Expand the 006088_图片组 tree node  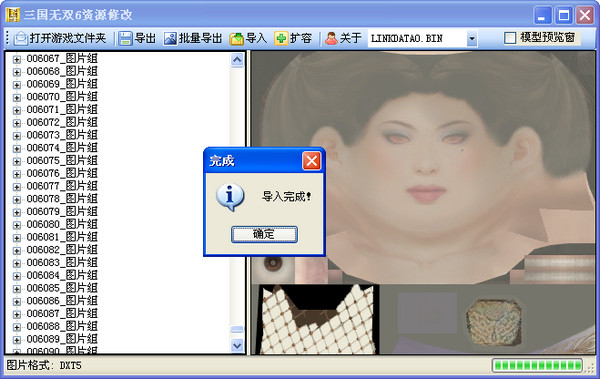point(16,327)
